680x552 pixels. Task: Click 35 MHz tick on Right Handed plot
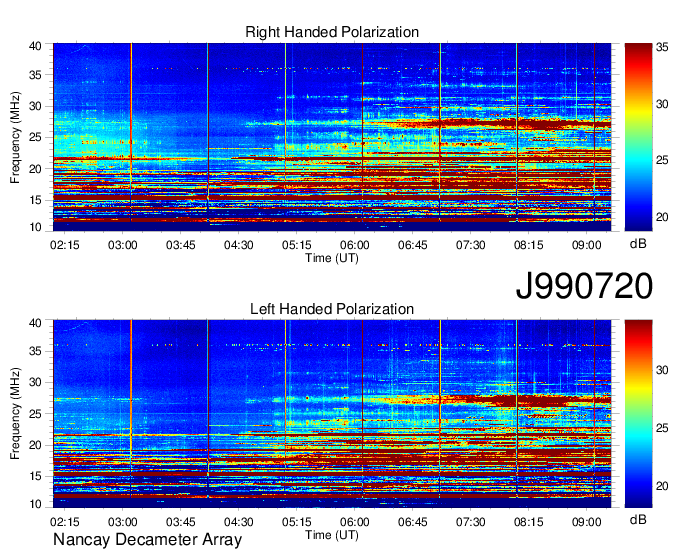point(35,75)
